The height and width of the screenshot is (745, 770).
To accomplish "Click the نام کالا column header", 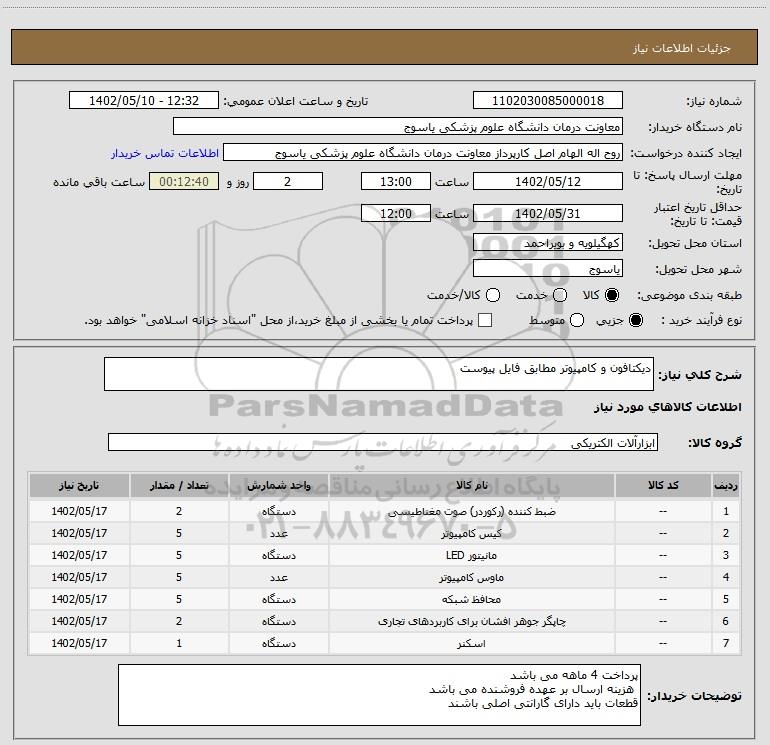I will pyautogui.click(x=471, y=485).
